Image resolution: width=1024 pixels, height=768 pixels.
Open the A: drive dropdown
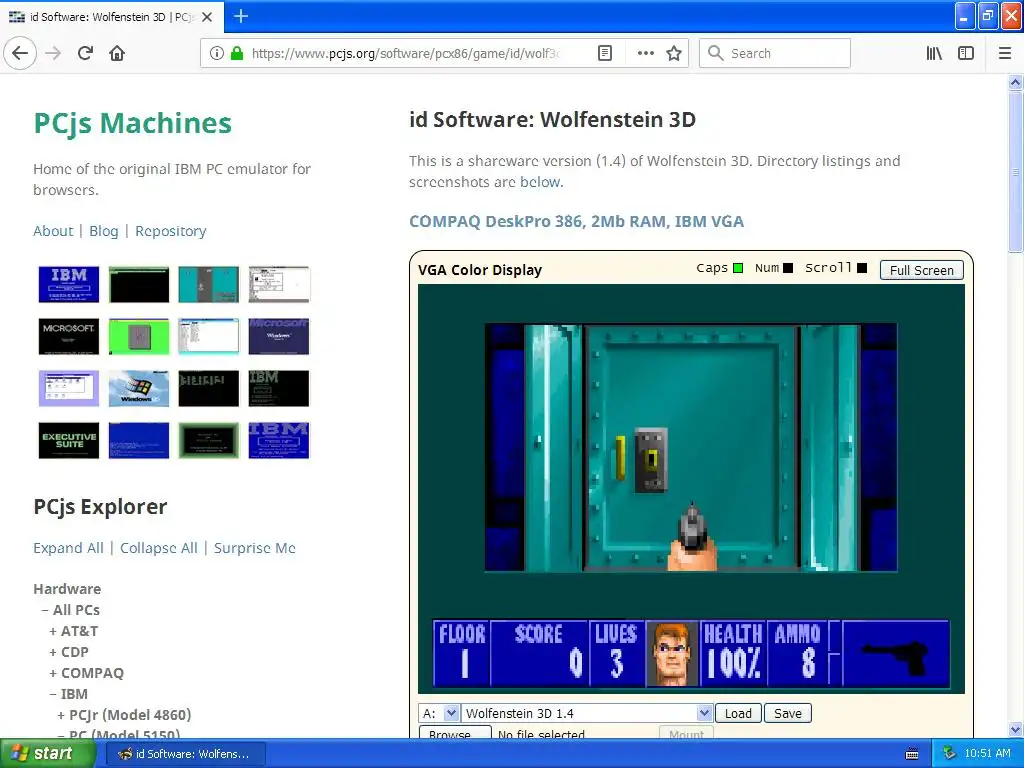[440, 713]
